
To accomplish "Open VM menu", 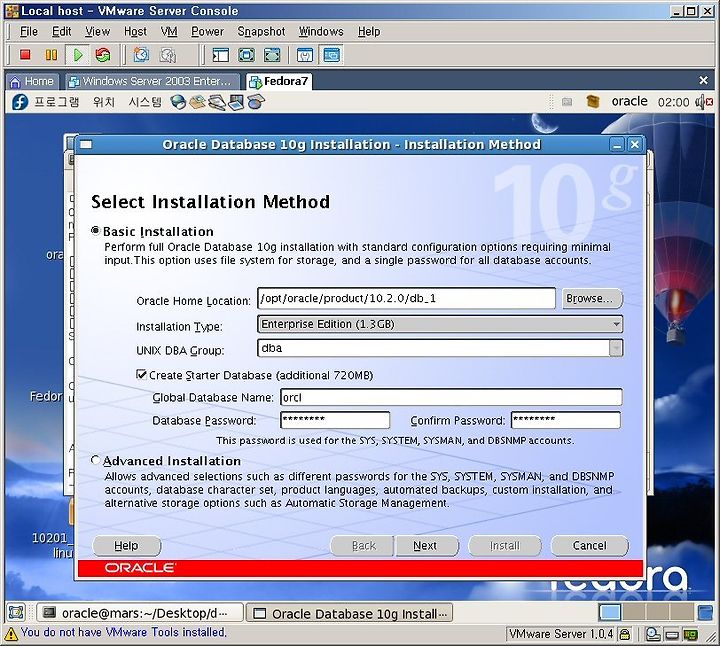I will (169, 31).
